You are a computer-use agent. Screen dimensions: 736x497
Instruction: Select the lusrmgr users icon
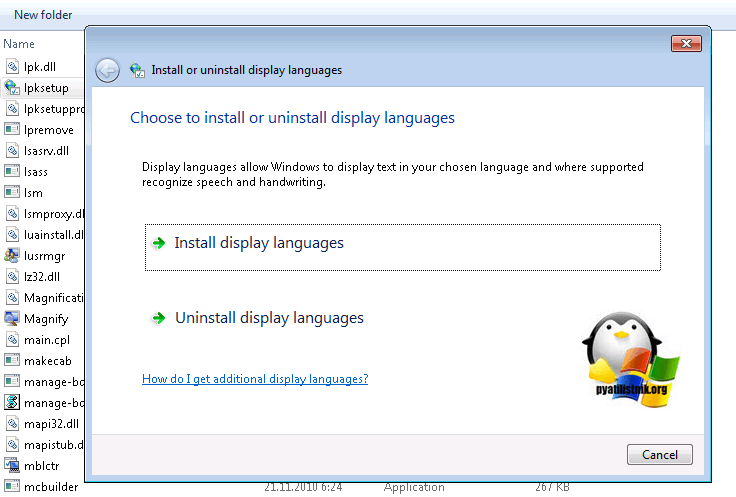12,255
